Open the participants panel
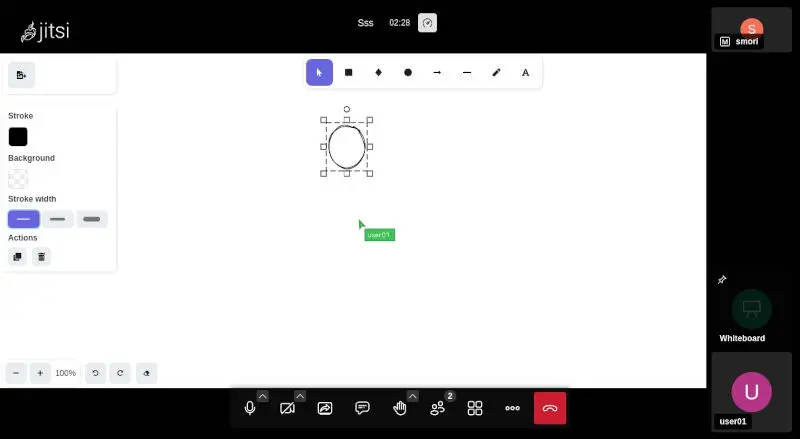The width and height of the screenshot is (800, 439). 437,408
